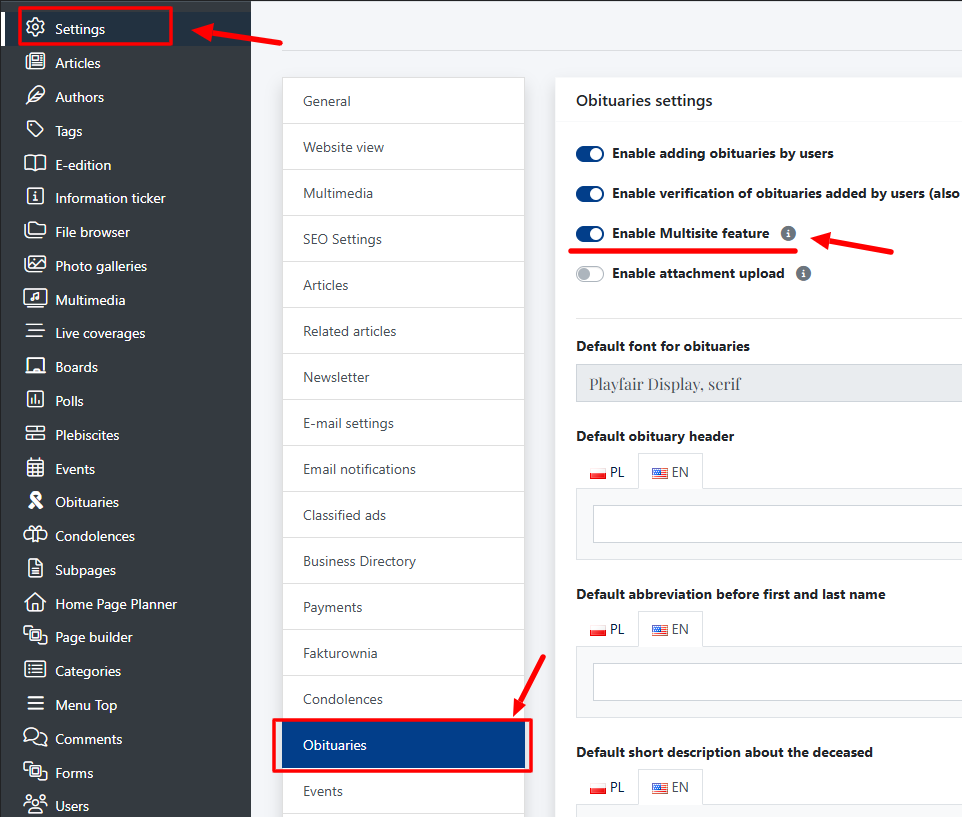Click the Obituaries ribbon icon in sidebar
Screen dimensions: 962x817
coord(35,501)
